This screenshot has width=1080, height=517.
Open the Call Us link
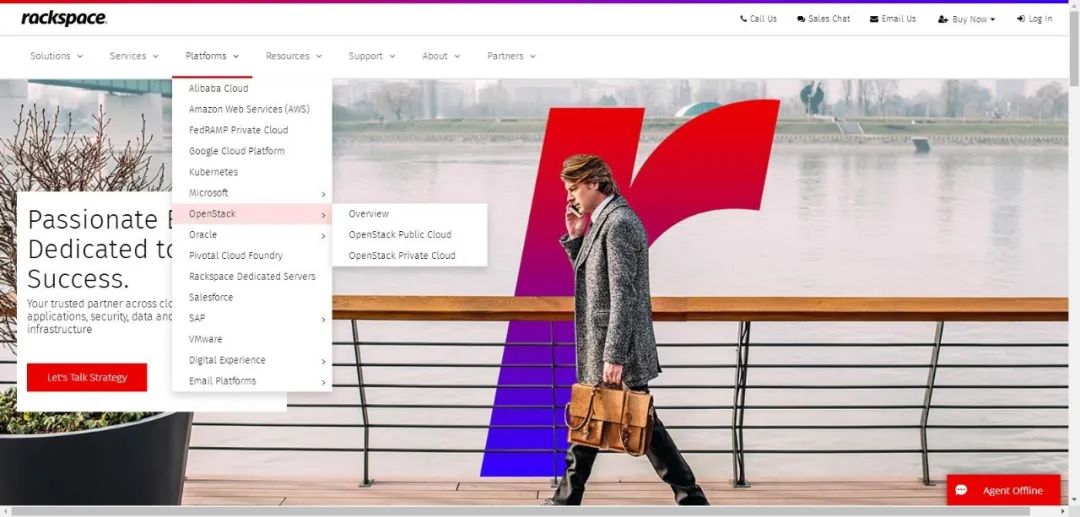pos(758,19)
